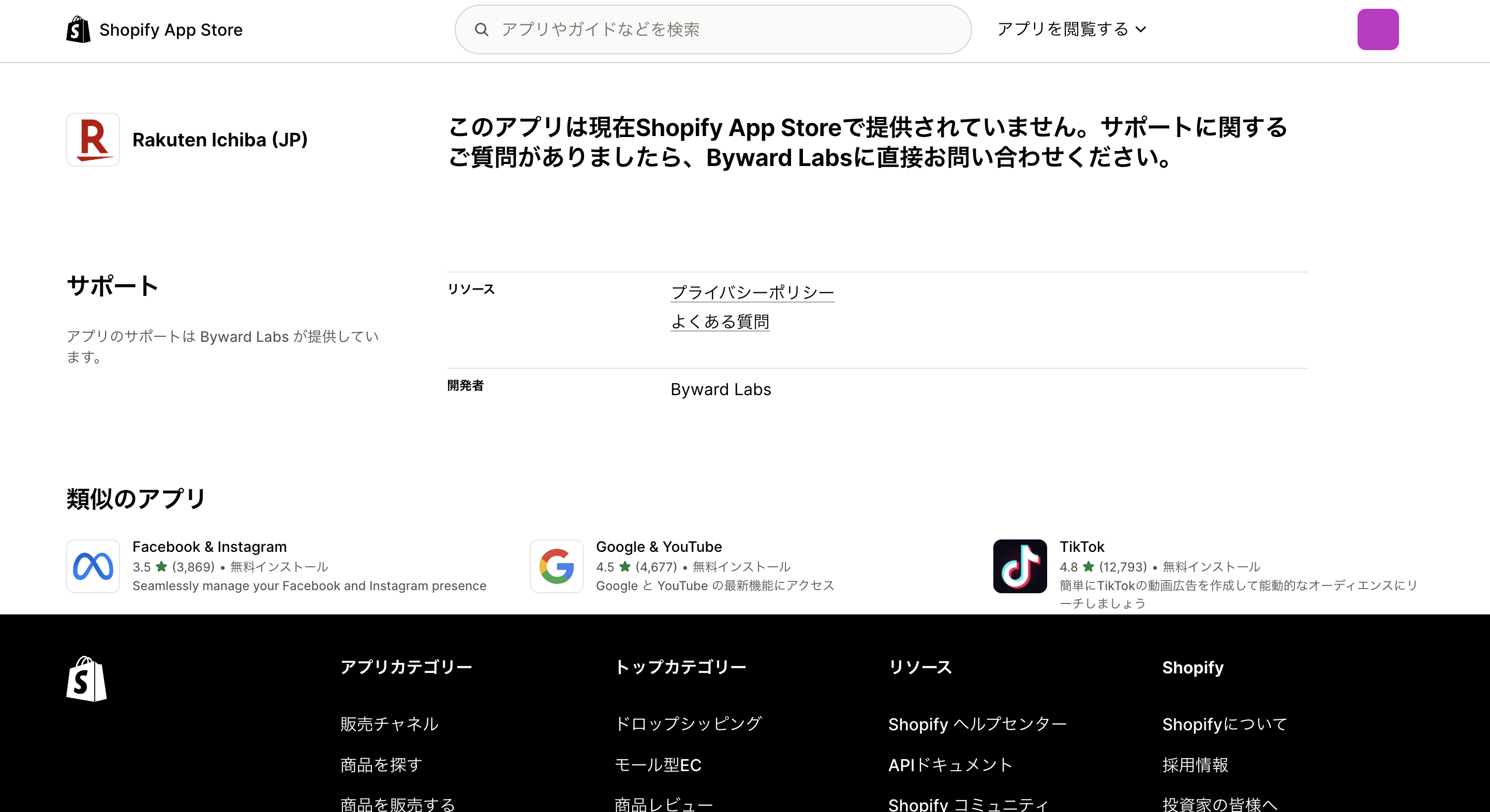The height and width of the screenshot is (812, 1490).
Task: Click モール型EC under トップカテゴリー
Action: [x=658, y=764]
